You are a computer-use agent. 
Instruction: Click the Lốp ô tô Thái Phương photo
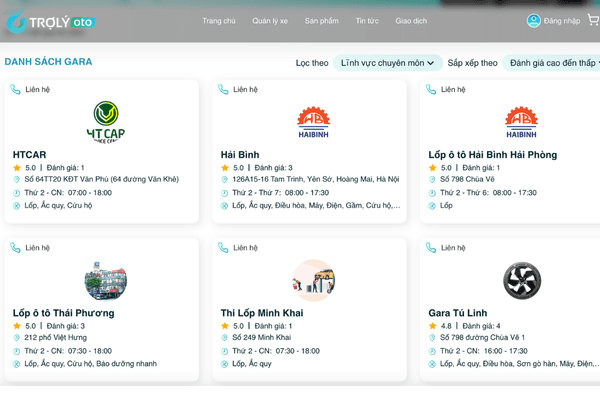(x=106, y=281)
